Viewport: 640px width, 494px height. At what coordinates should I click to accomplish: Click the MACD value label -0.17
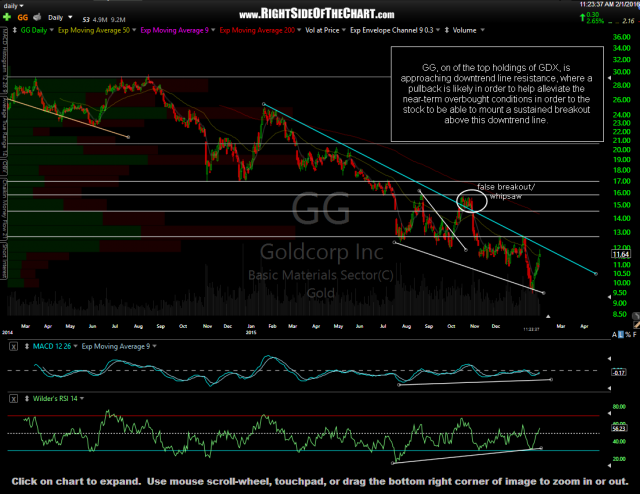tap(619, 372)
